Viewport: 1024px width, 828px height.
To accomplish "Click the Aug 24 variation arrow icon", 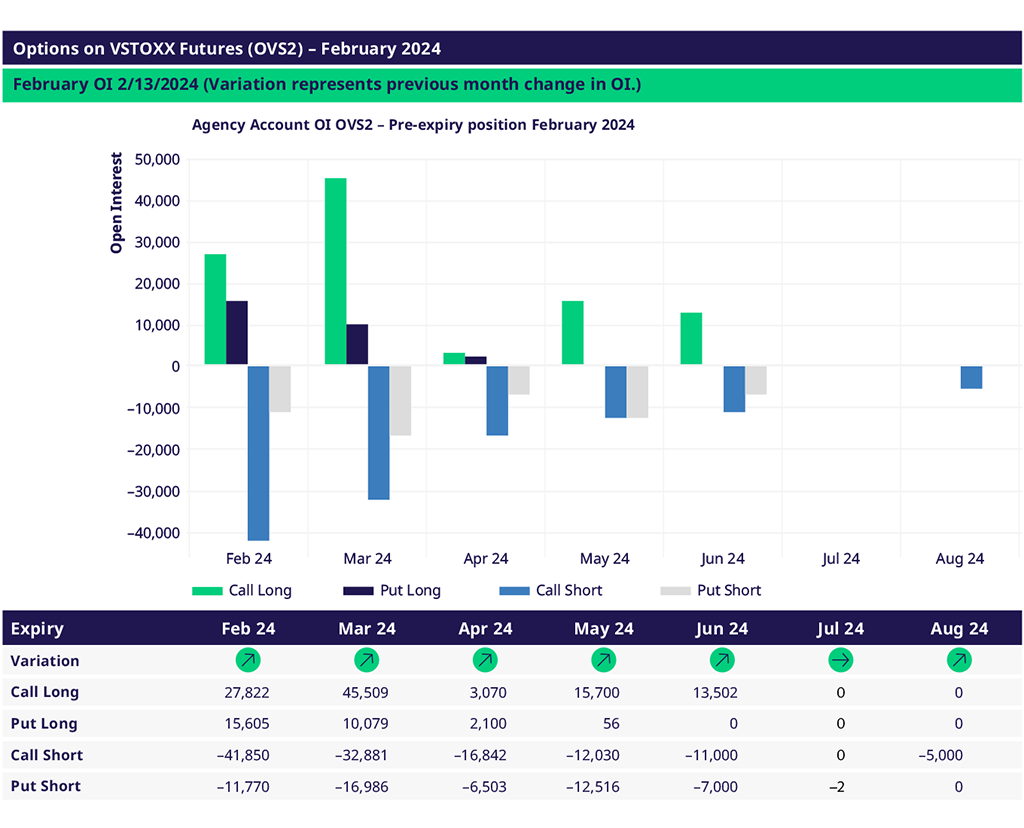I will click(959, 660).
